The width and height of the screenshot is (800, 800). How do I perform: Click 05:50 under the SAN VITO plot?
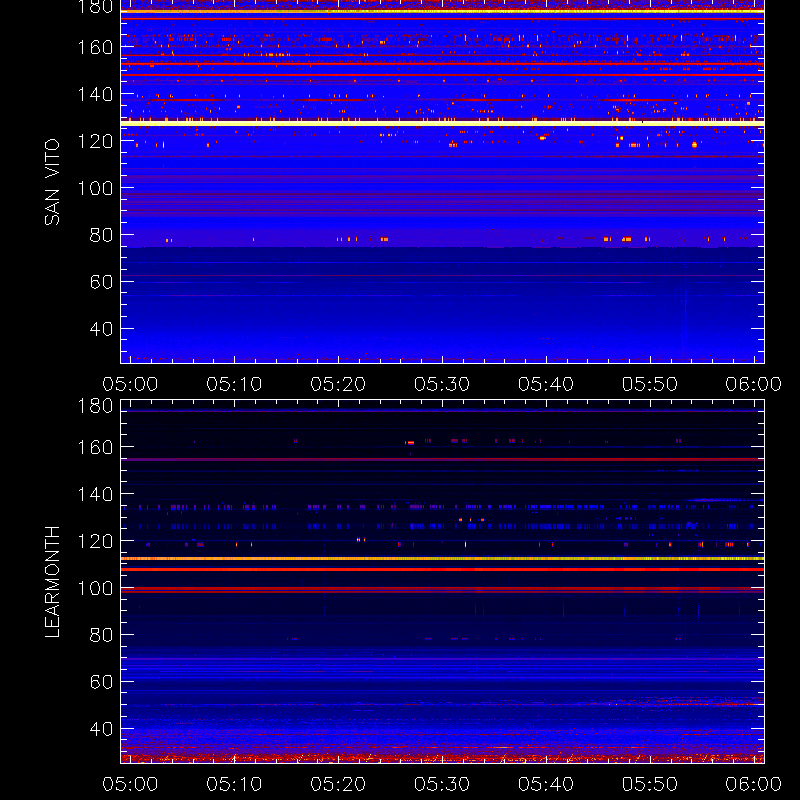[649, 384]
